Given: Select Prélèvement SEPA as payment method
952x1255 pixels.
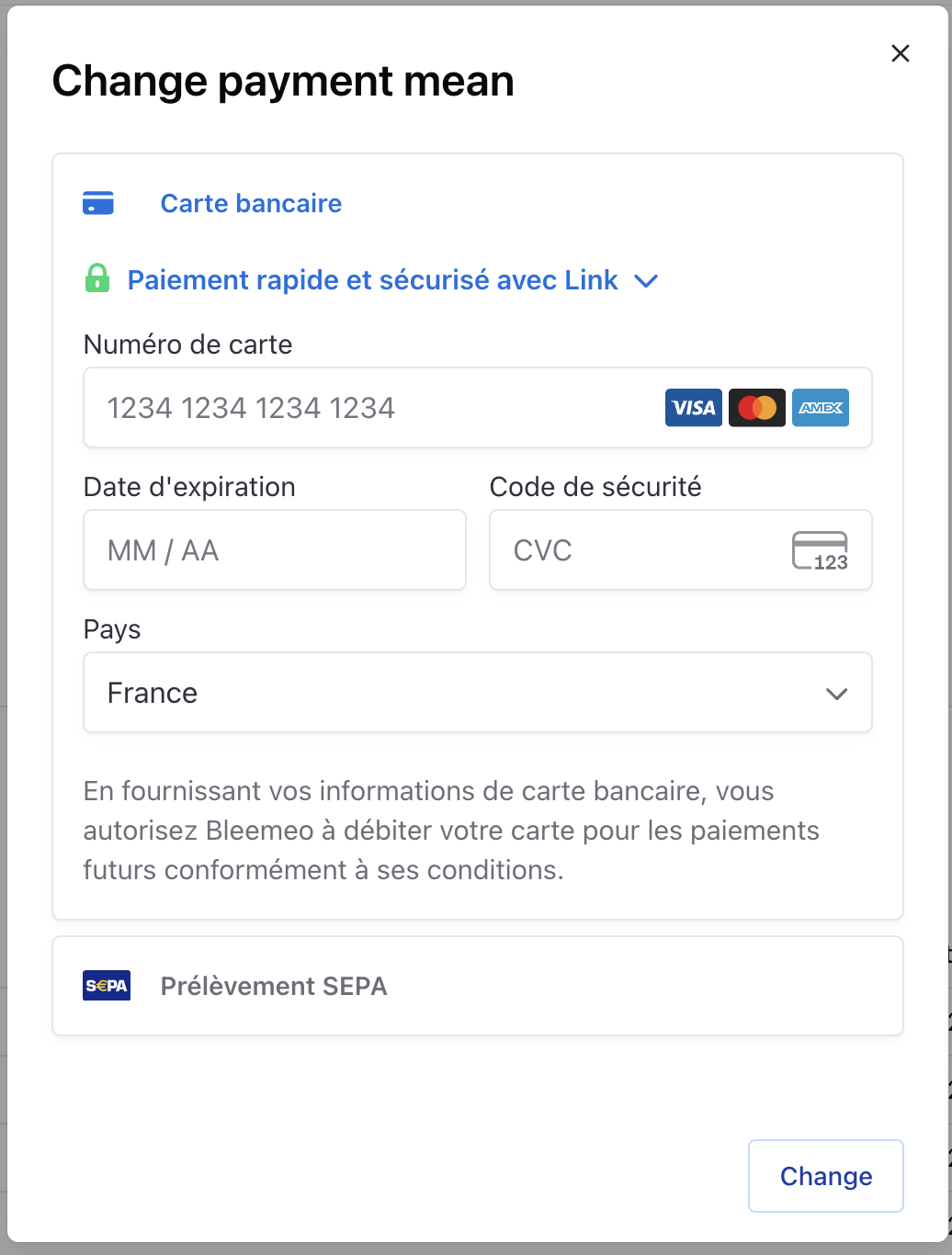Looking at the screenshot, I should point(273,985).
